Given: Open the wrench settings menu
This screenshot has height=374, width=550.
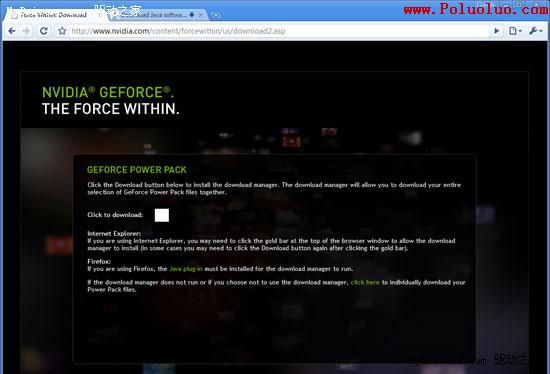Looking at the screenshot, I should [536, 31].
